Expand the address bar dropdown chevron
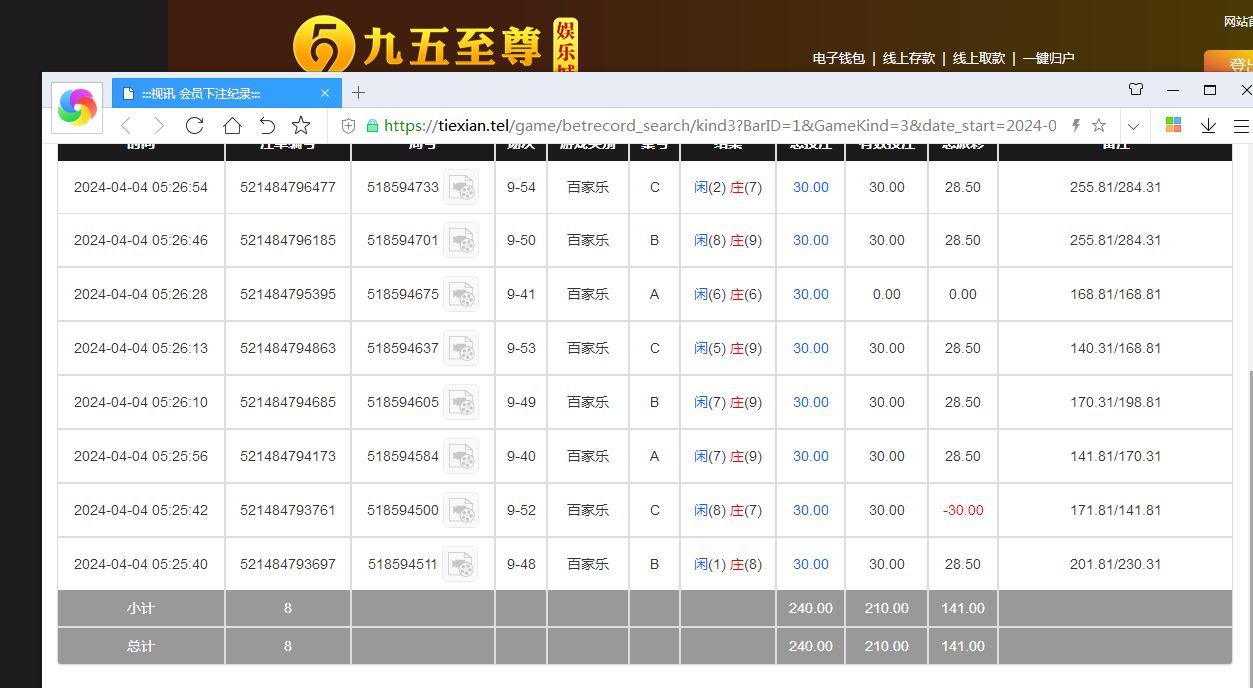Viewport: 1253px width, 688px height. (x=1133, y=126)
